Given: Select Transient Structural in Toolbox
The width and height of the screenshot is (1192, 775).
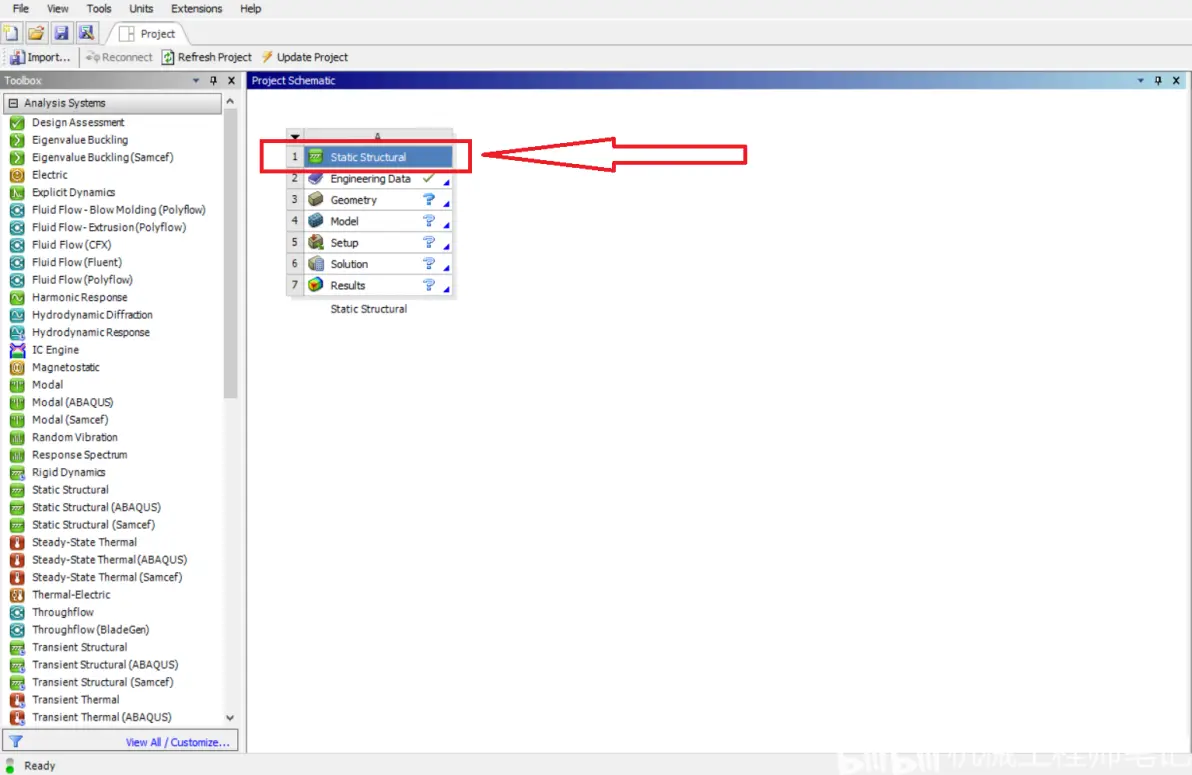Looking at the screenshot, I should [79, 647].
